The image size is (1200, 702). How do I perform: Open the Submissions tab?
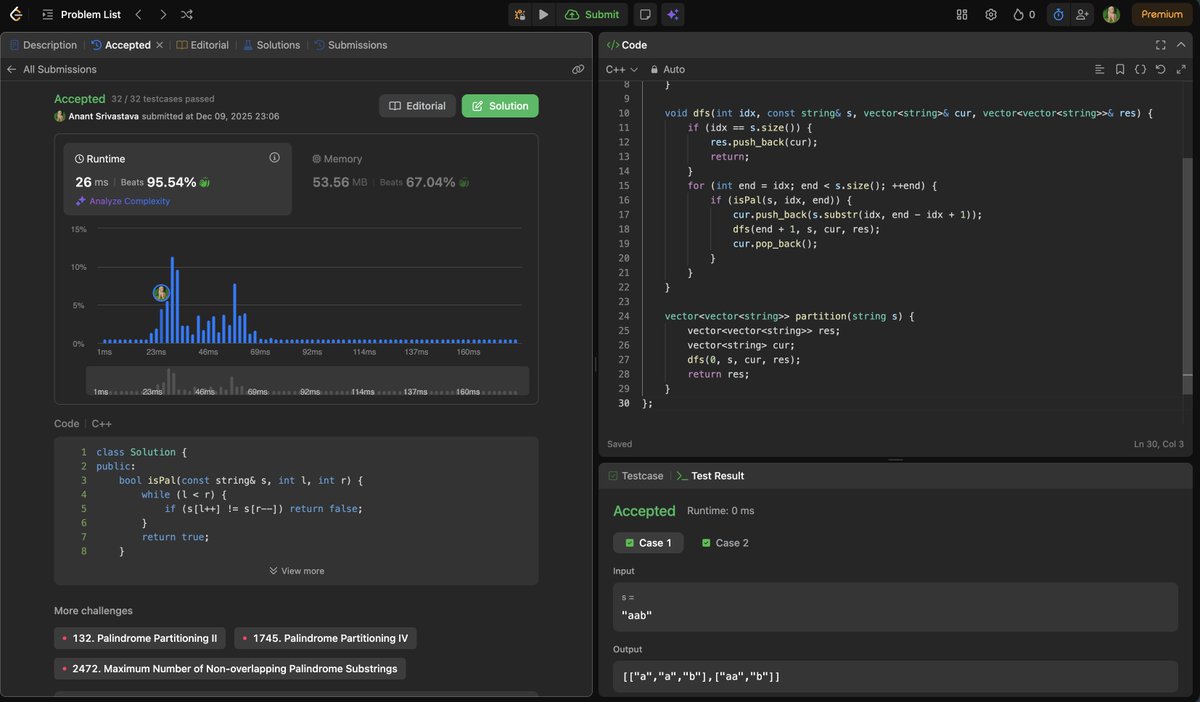pyautogui.click(x=350, y=45)
